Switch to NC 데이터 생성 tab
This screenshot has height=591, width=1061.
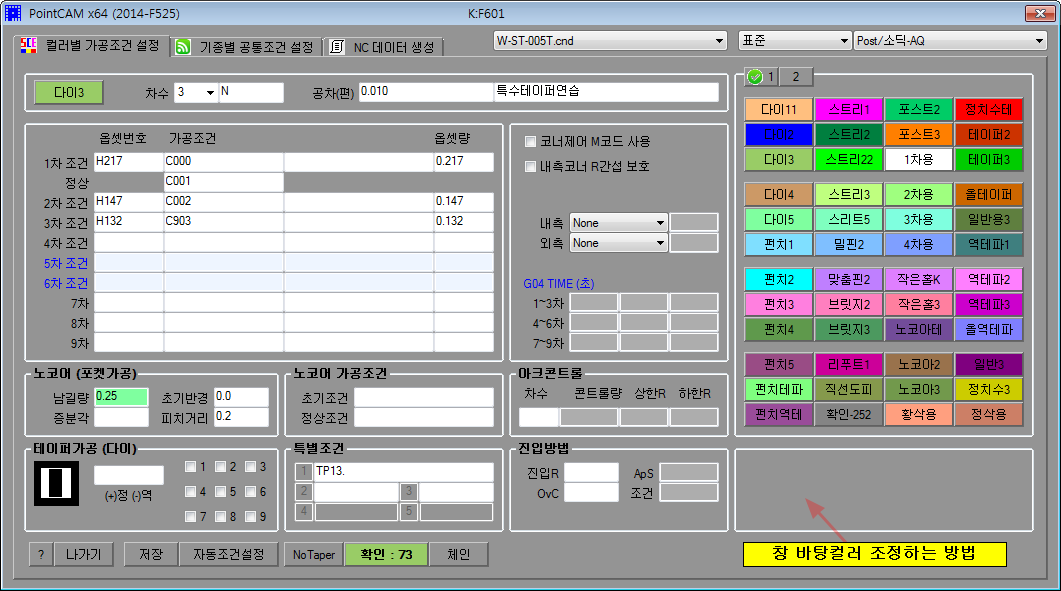[384, 47]
